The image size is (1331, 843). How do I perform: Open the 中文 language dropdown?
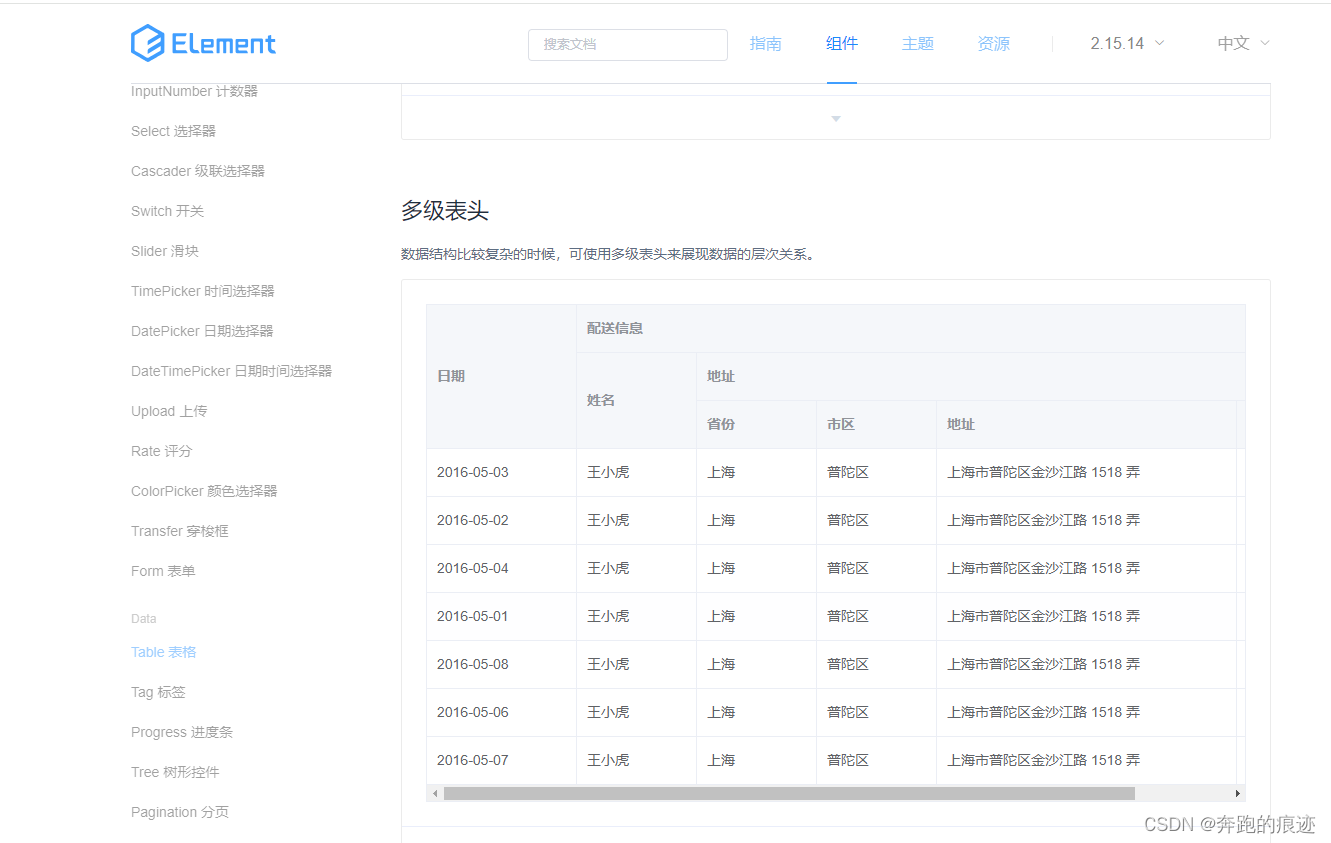coord(1243,43)
